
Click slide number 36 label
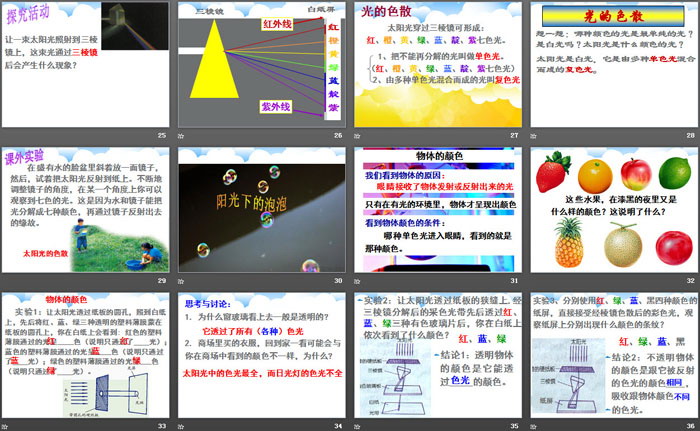point(691,426)
